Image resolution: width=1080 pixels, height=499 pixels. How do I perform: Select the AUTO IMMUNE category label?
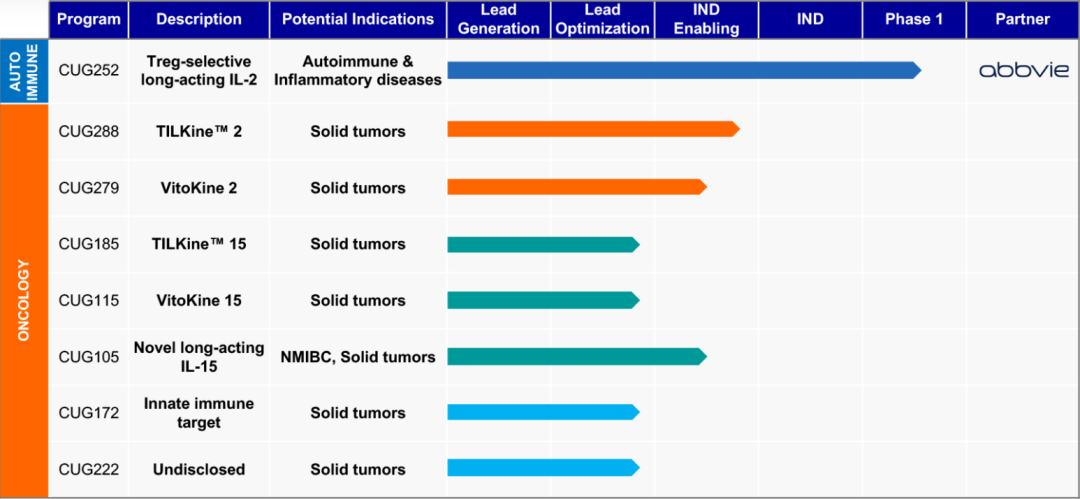click(24, 70)
